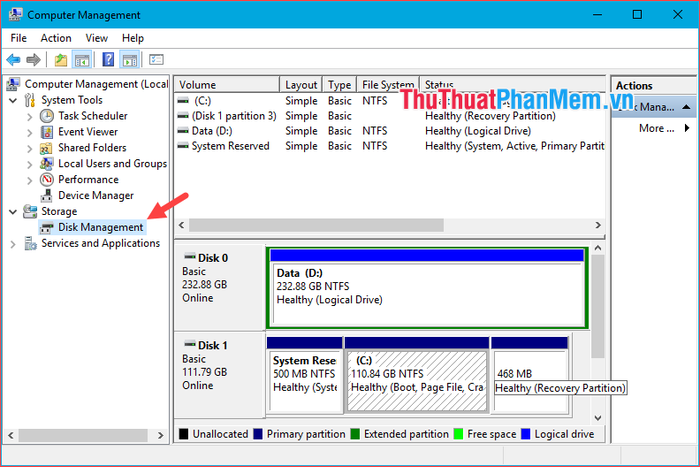Open the Action menu

pyautogui.click(x=56, y=38)
